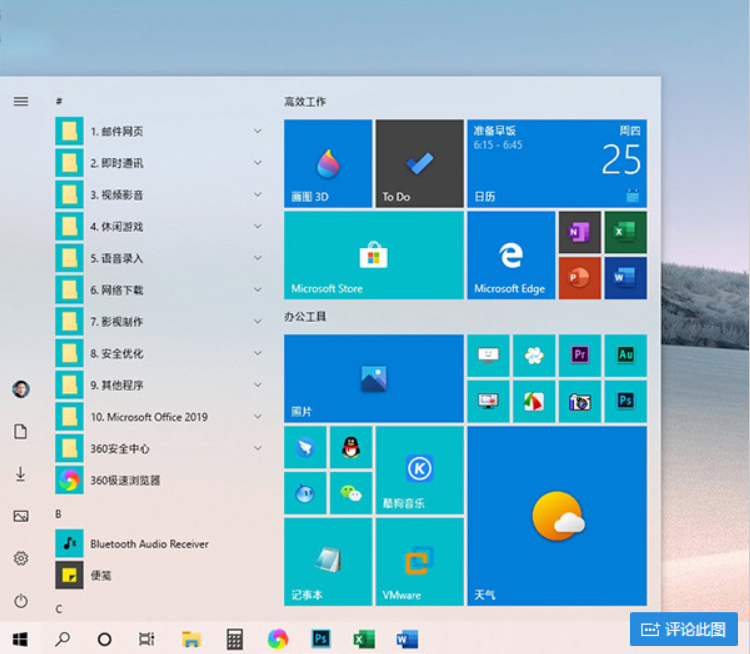The width and height of the screenshot is (750, 654).
Task: Open the blue fish-icon tile near WeChat
Action: coord(305,493)
